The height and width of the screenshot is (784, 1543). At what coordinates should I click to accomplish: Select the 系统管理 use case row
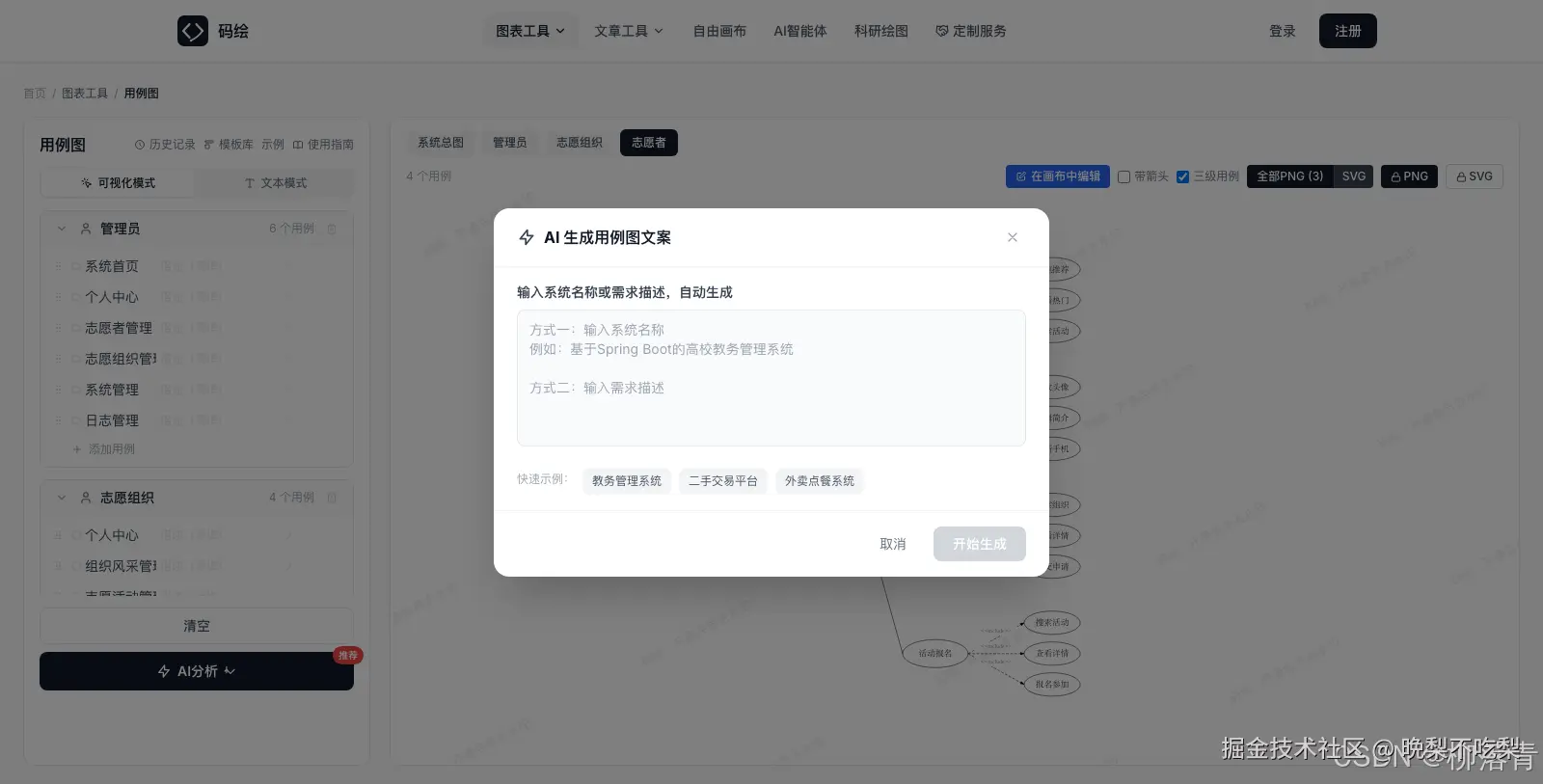[x=197, y=390]
